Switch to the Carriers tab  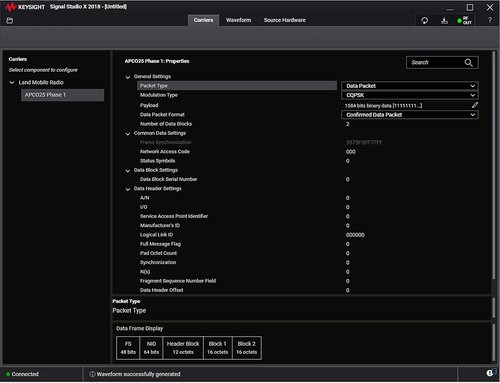pos(203,20)
